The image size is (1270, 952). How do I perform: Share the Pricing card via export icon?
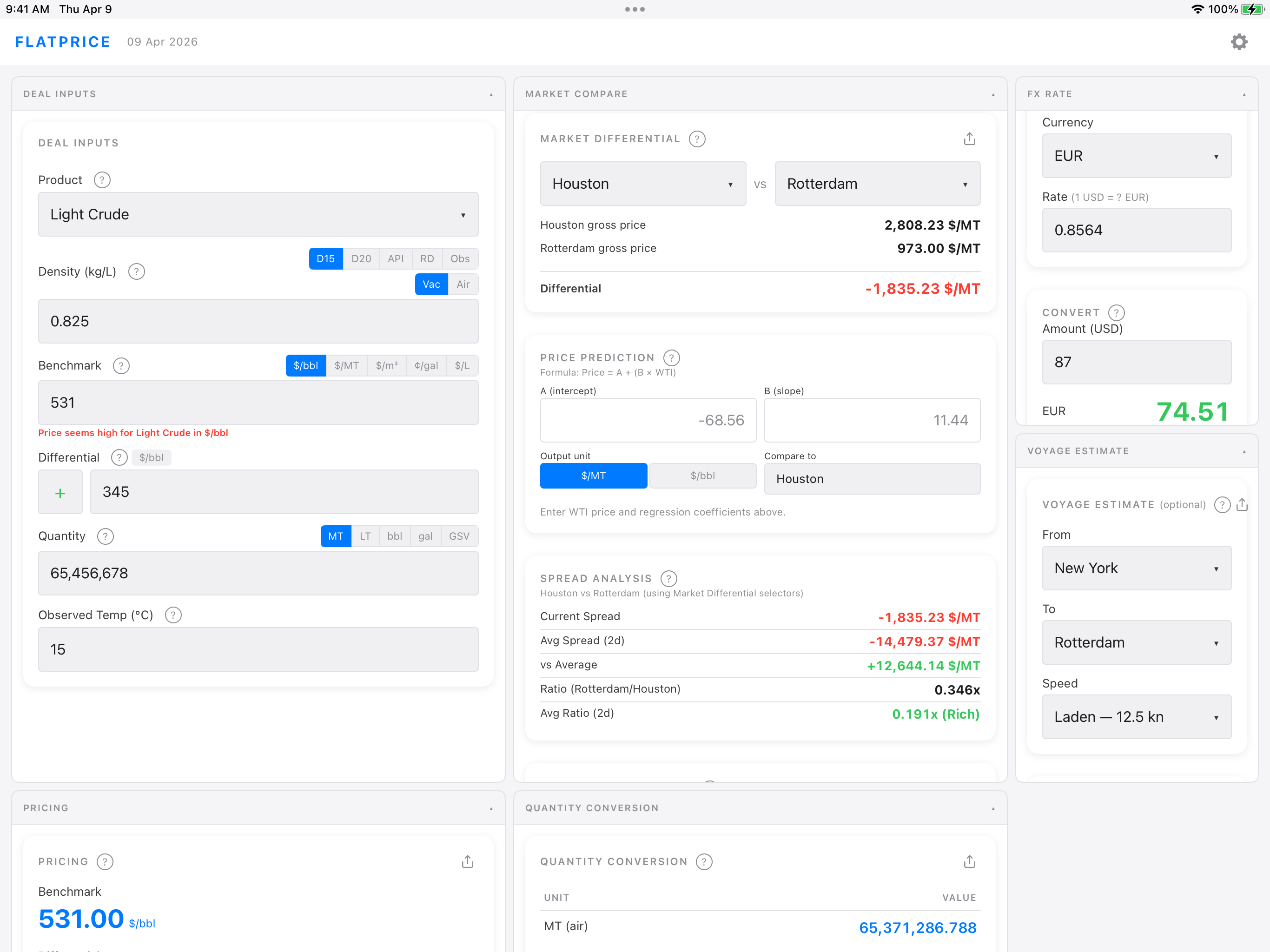point(467,861)
